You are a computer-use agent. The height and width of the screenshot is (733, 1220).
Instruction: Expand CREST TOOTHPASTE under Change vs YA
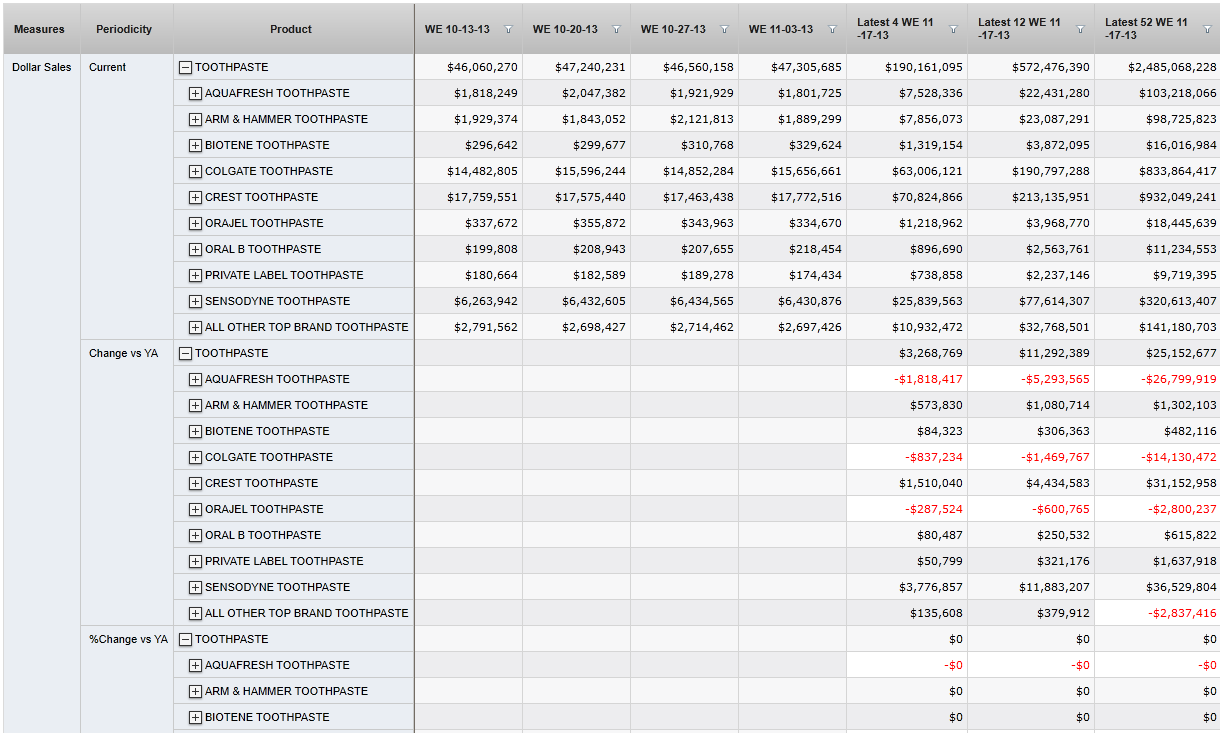(x=195, y=484)
